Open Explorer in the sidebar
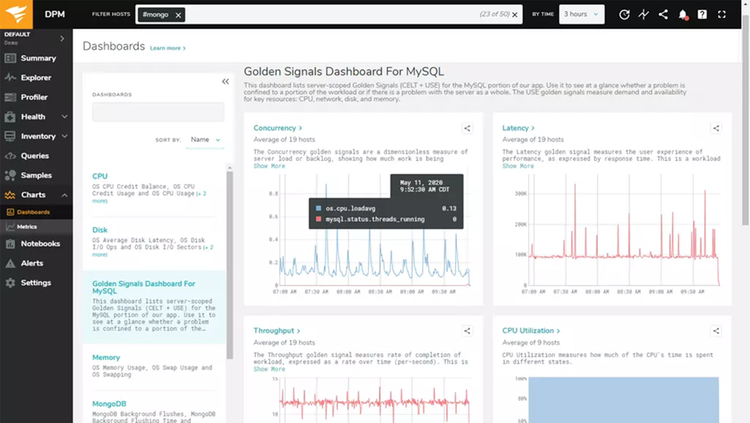The width and height of the screenshot is (750, 423). pos(36,78)
